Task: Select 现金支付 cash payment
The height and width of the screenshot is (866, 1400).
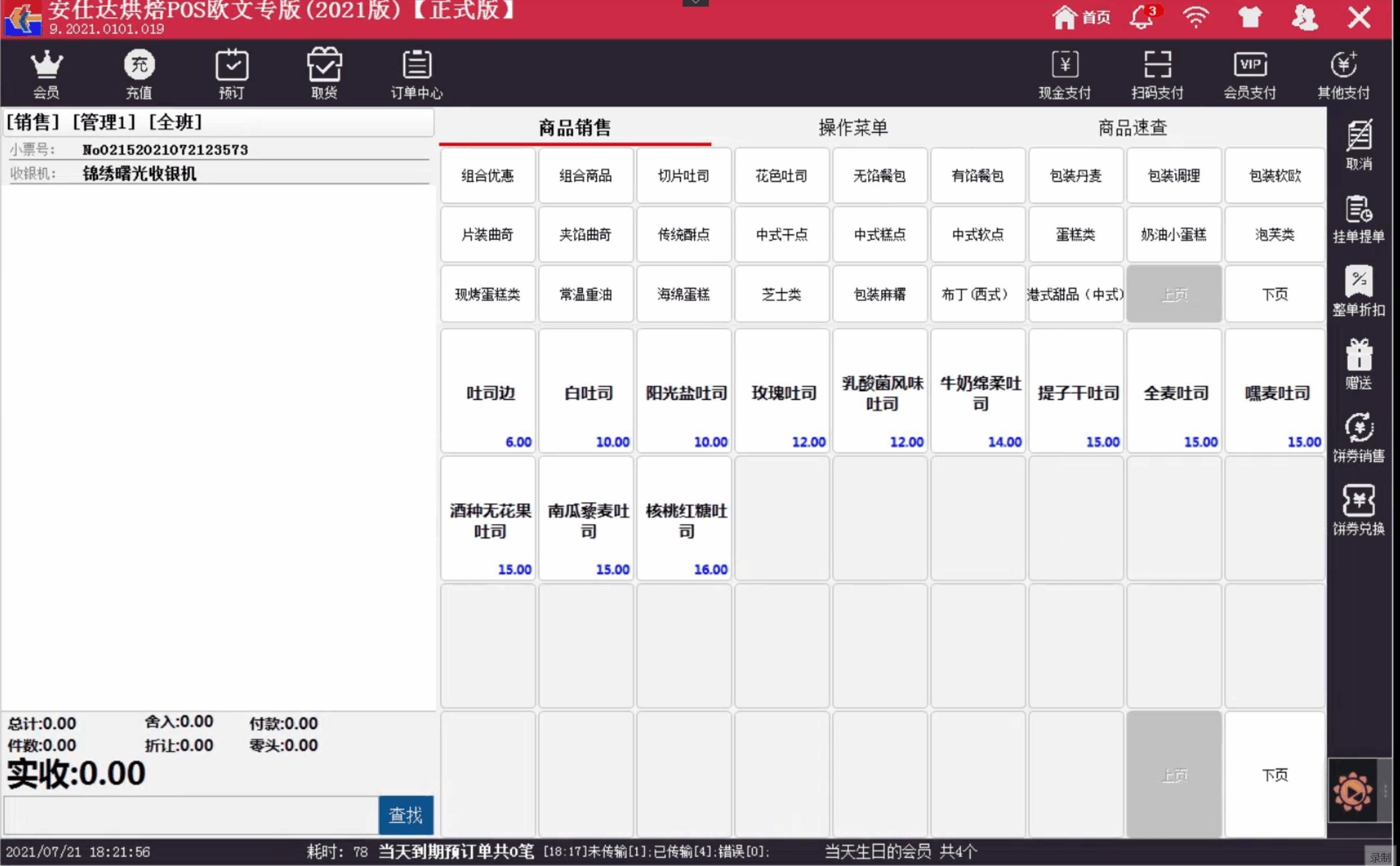Action: 1065,73
